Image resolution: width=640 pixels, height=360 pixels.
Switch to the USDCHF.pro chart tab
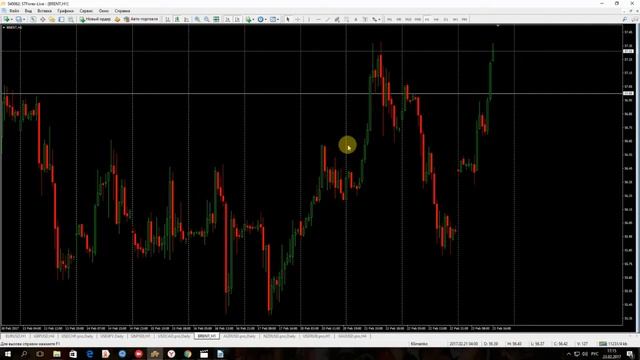point(77,336)
